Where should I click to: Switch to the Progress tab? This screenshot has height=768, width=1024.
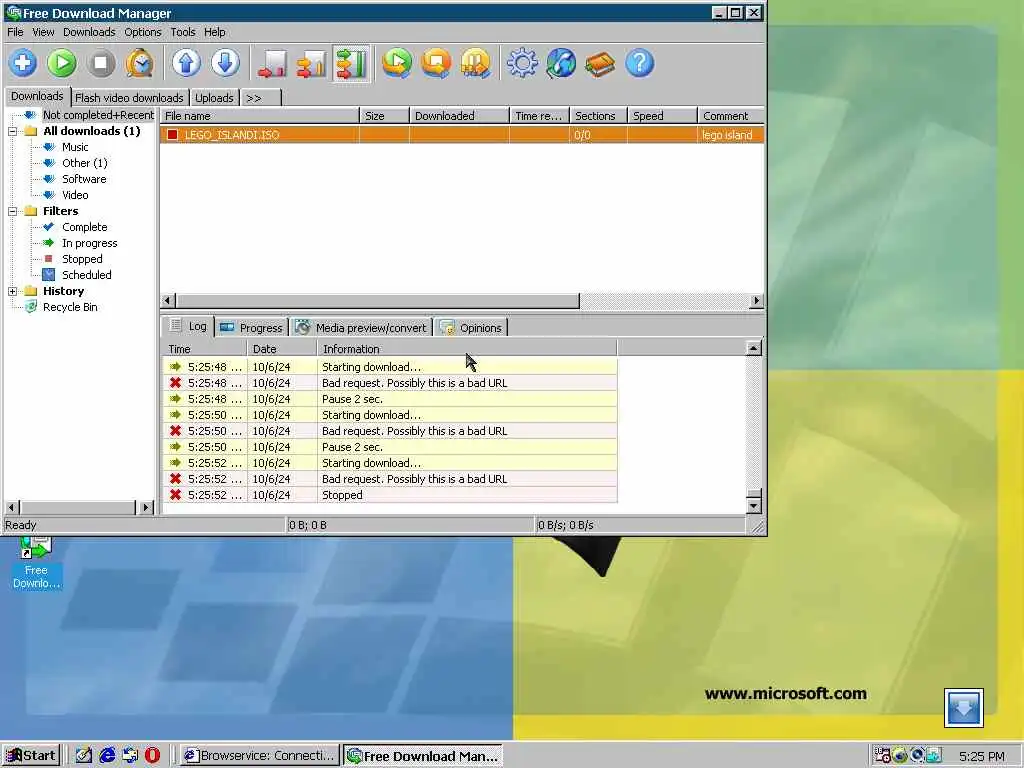pos(252,328)
